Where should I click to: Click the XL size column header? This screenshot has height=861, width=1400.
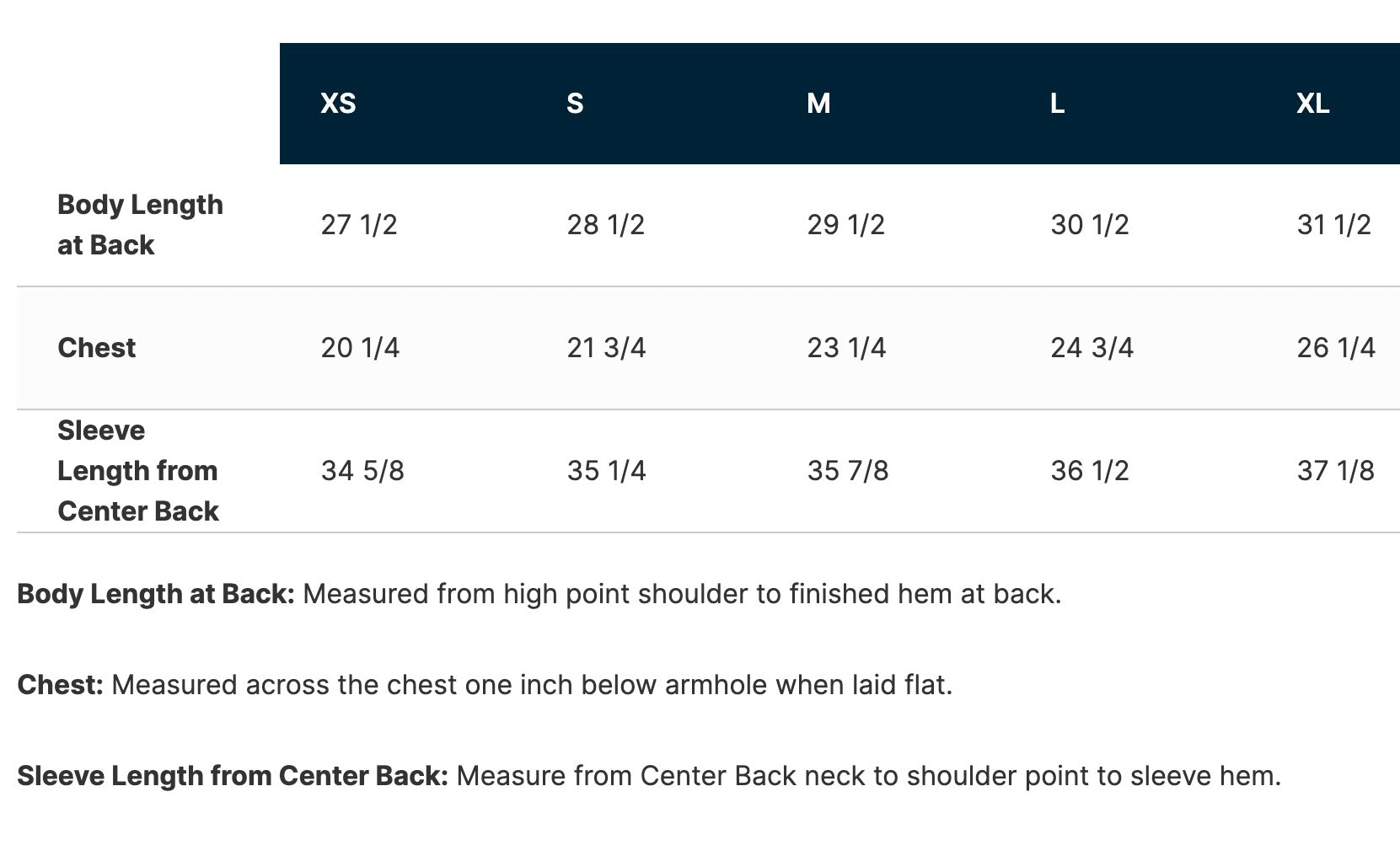pyautogui.click(x=1312, y=104)
